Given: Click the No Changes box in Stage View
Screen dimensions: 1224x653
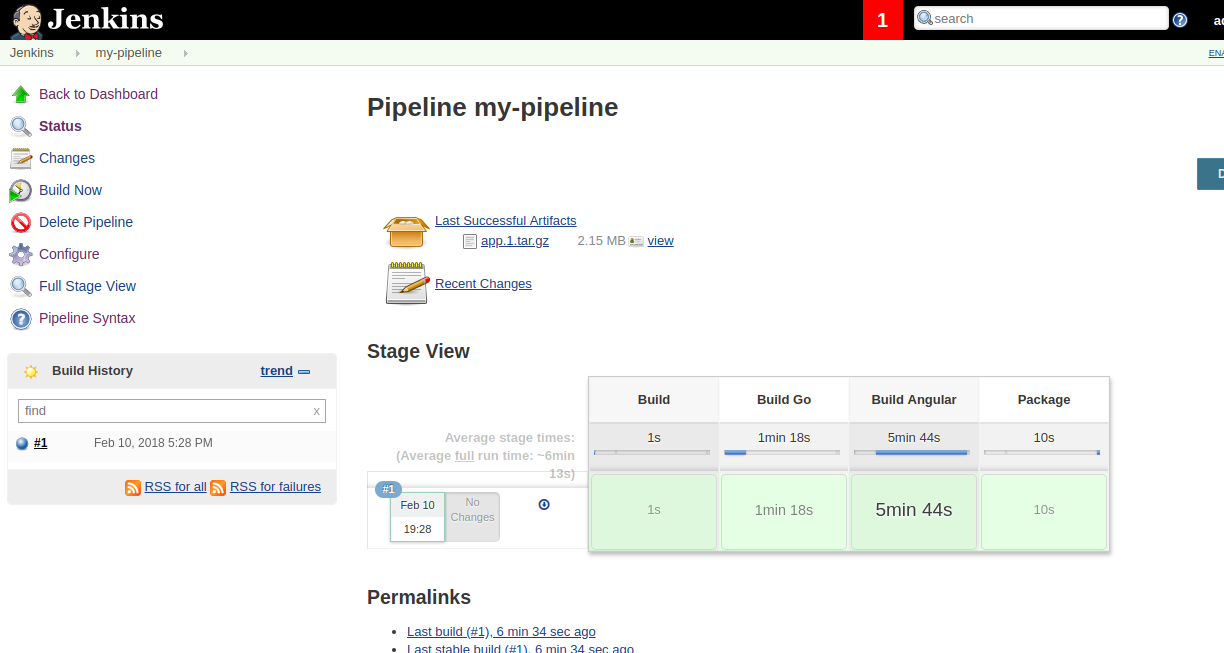Looking at the screenshot, I should (x=472, y=517).
